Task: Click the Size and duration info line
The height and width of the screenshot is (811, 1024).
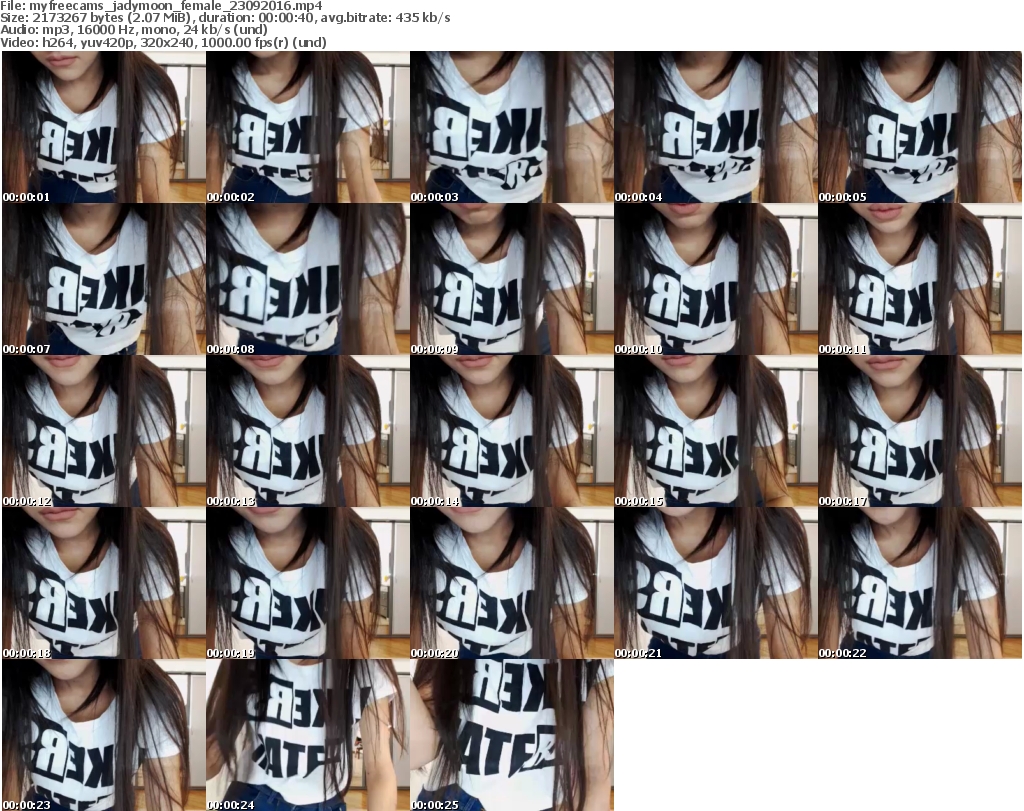Action: (225, 18)
